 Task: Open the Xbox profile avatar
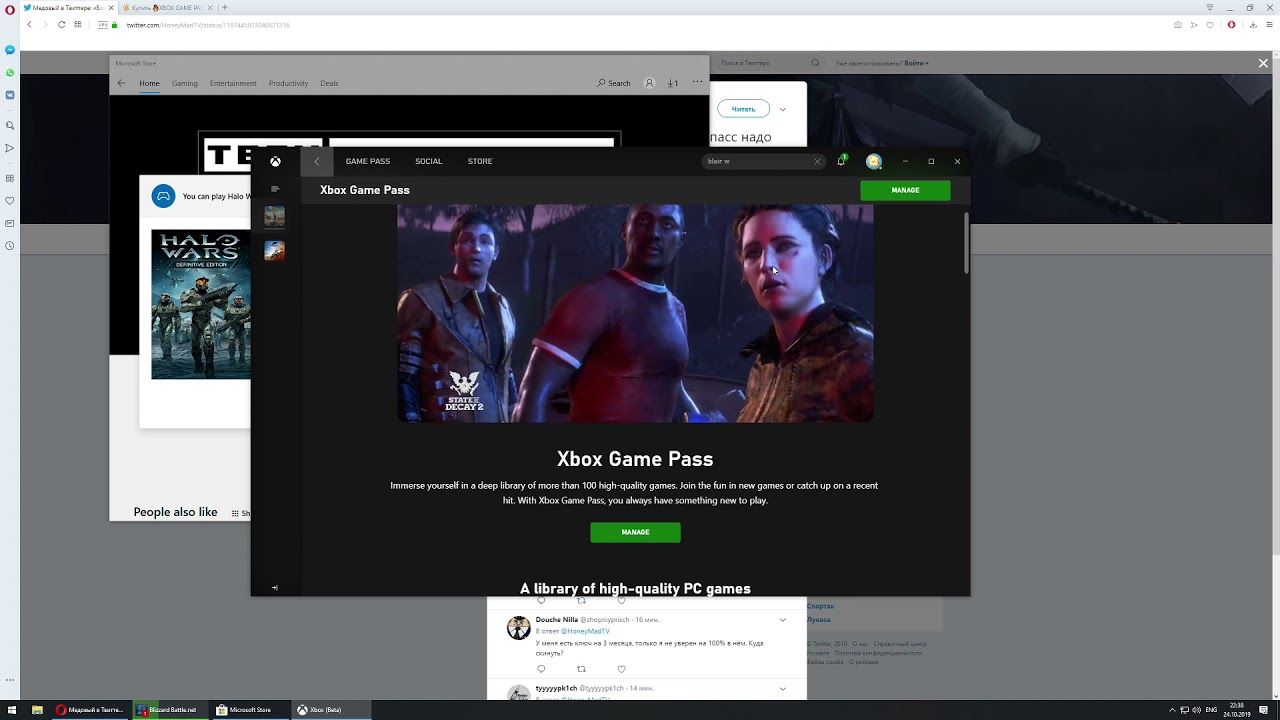point(874,161)
